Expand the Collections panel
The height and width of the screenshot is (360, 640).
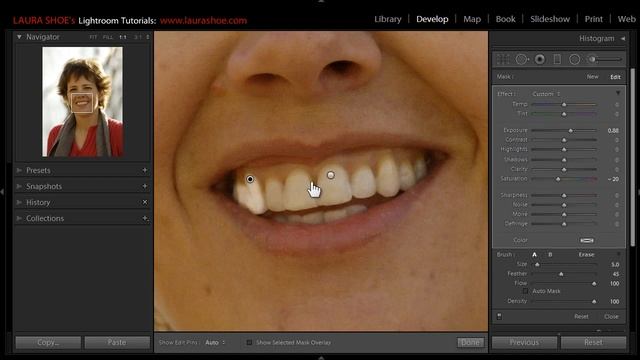click(x=19, y=218)
